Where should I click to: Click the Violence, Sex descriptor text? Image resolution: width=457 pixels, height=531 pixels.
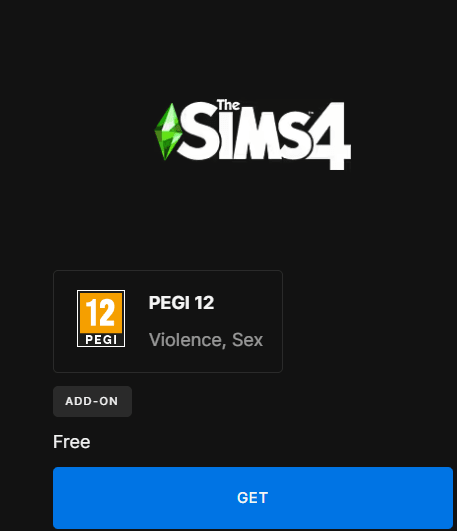click(x=206, y=340)
